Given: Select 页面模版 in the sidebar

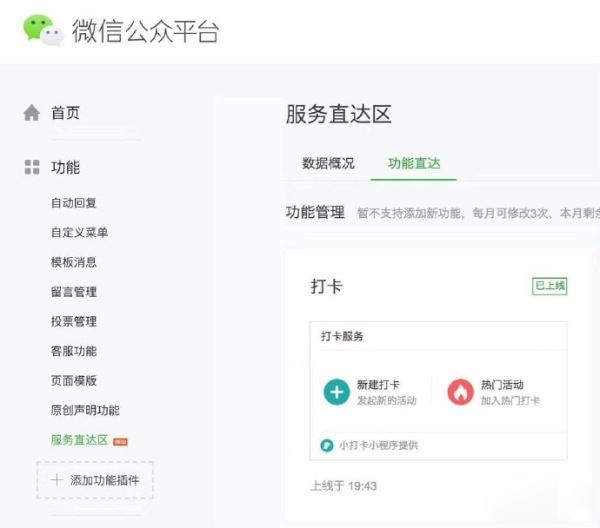Looking at the screenshot, I should (x=74, y=381).
